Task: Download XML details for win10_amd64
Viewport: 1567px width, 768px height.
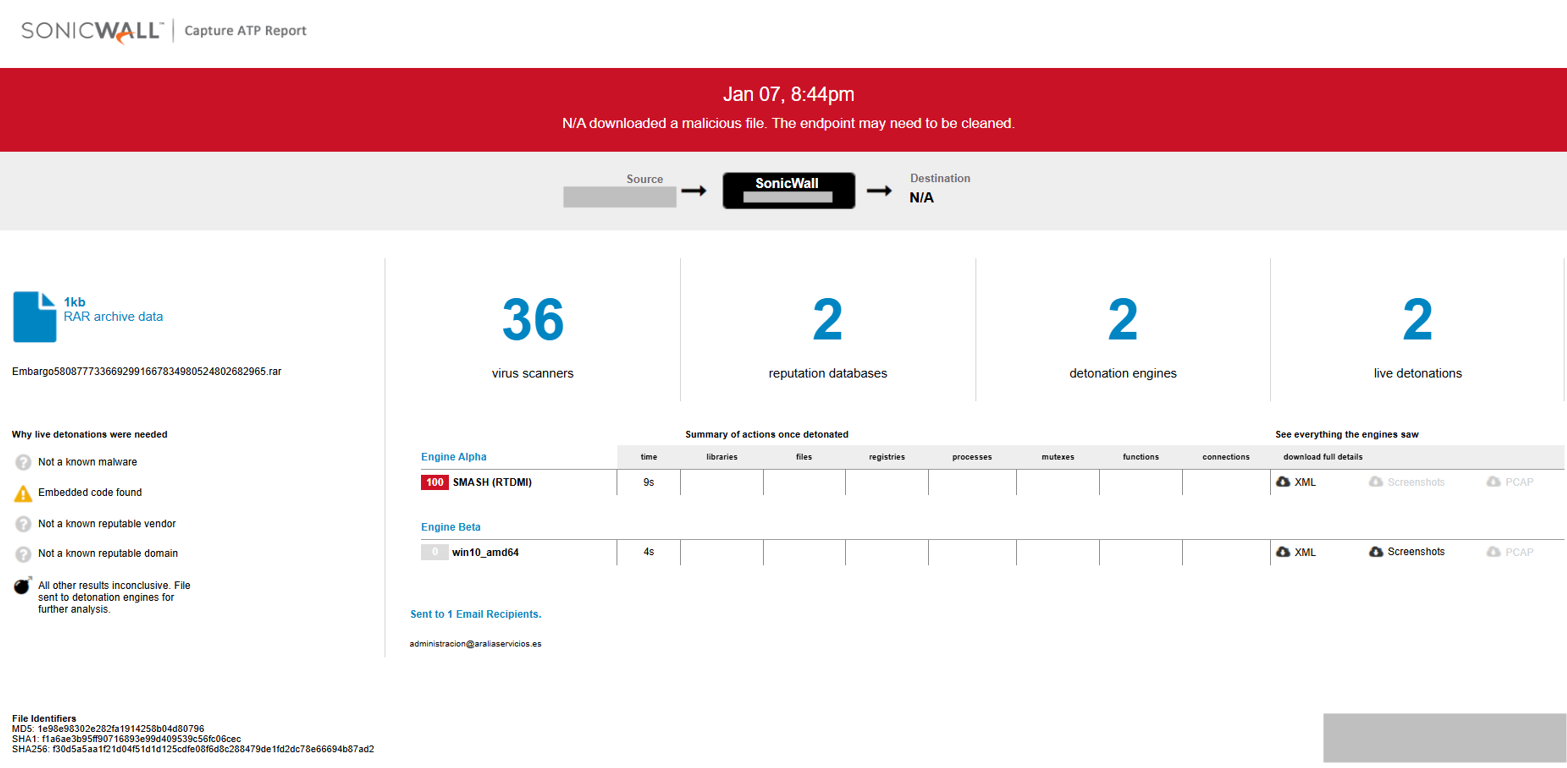Action: (x=1296, y=552)
